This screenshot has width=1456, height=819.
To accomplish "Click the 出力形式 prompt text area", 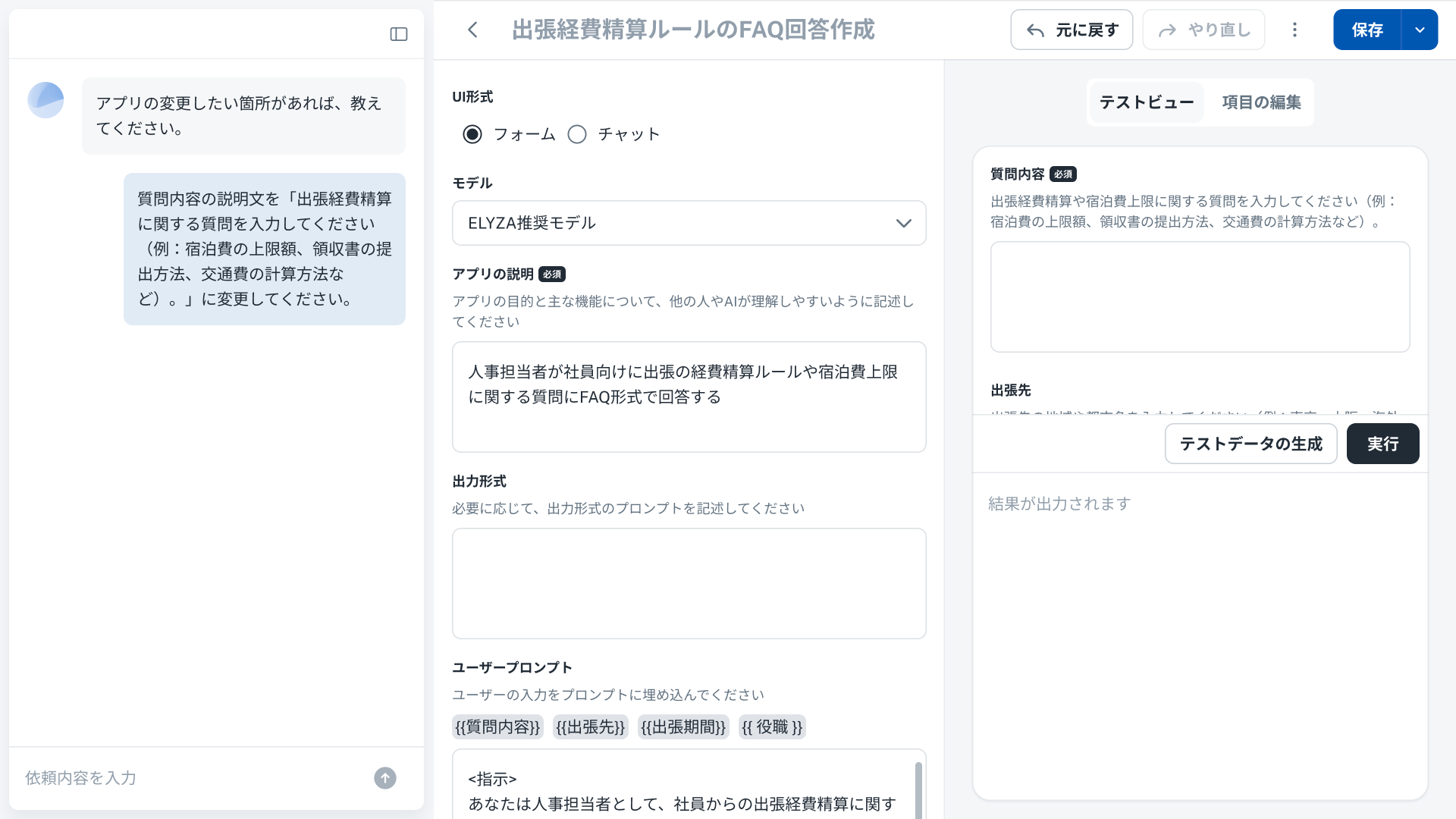I will (689, 583).
